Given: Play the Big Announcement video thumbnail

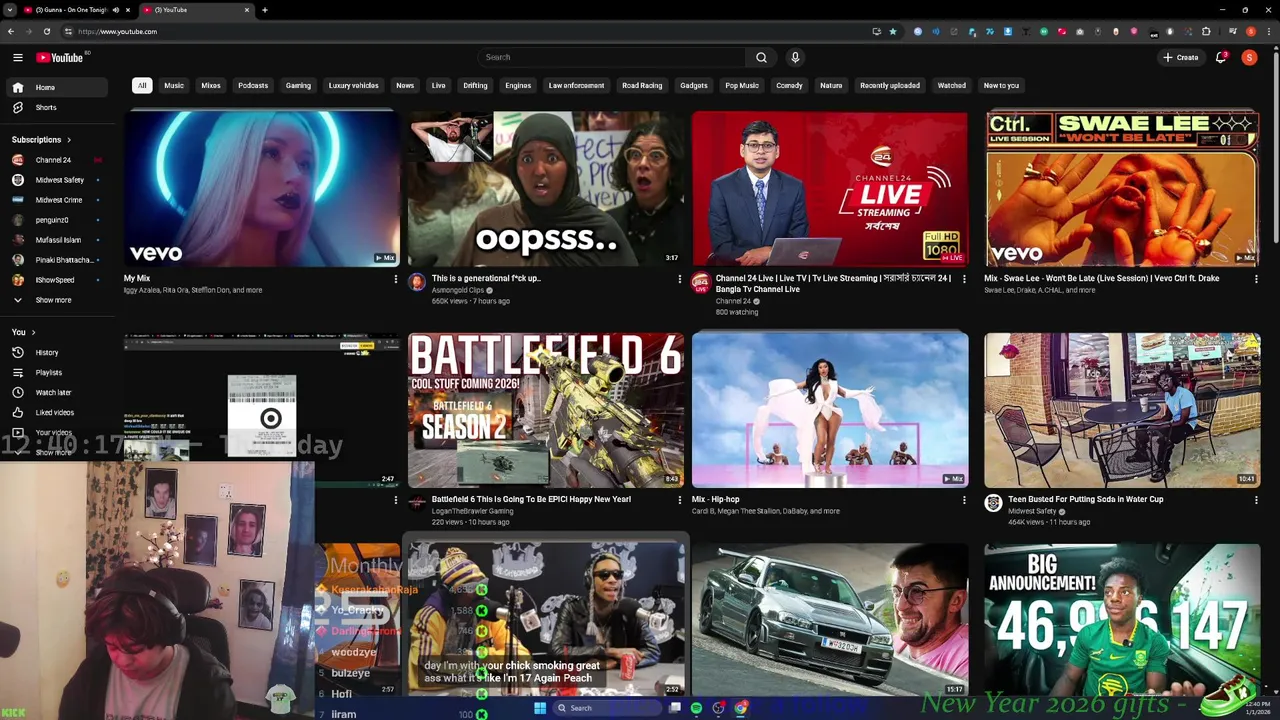Looking at the screenshot, I should point(1122,620).
